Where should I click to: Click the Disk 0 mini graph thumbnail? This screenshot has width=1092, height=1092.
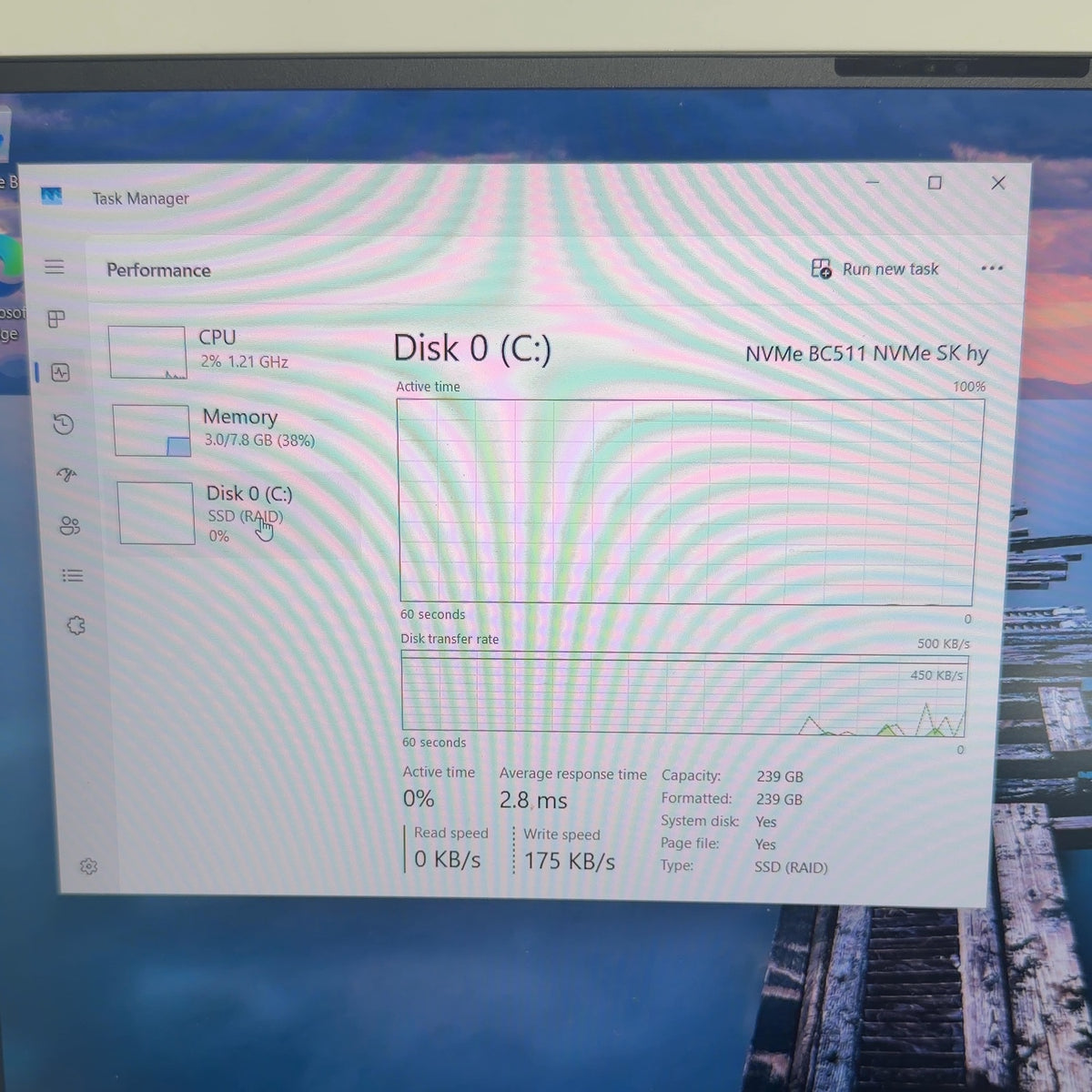(x=157, y=513)
